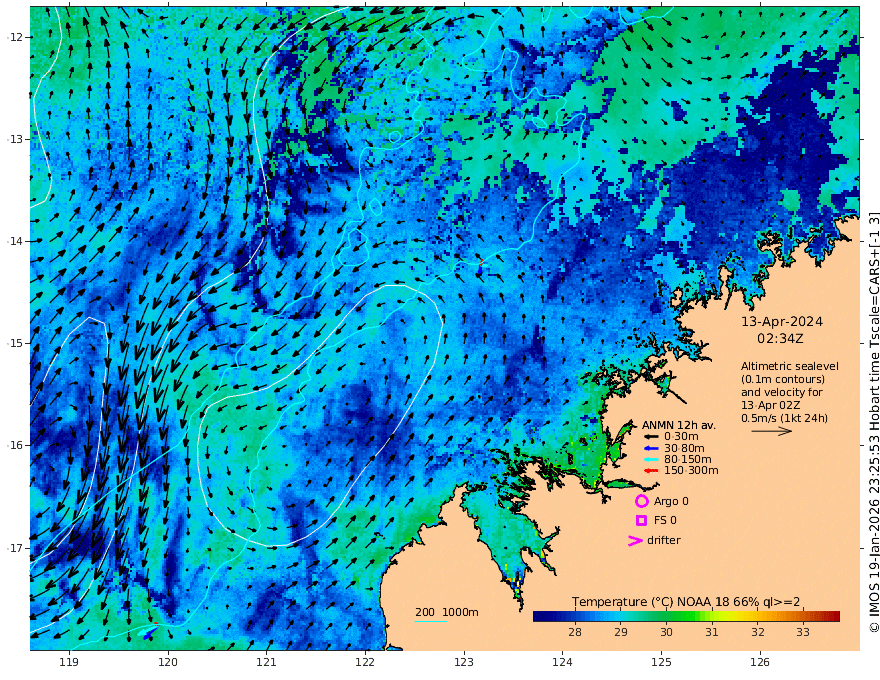The height and width of the screenshot is (680, 880).
Task: Click the magenta drifter marker symbol
Action: pyautogui.click(x=635, y=540)
